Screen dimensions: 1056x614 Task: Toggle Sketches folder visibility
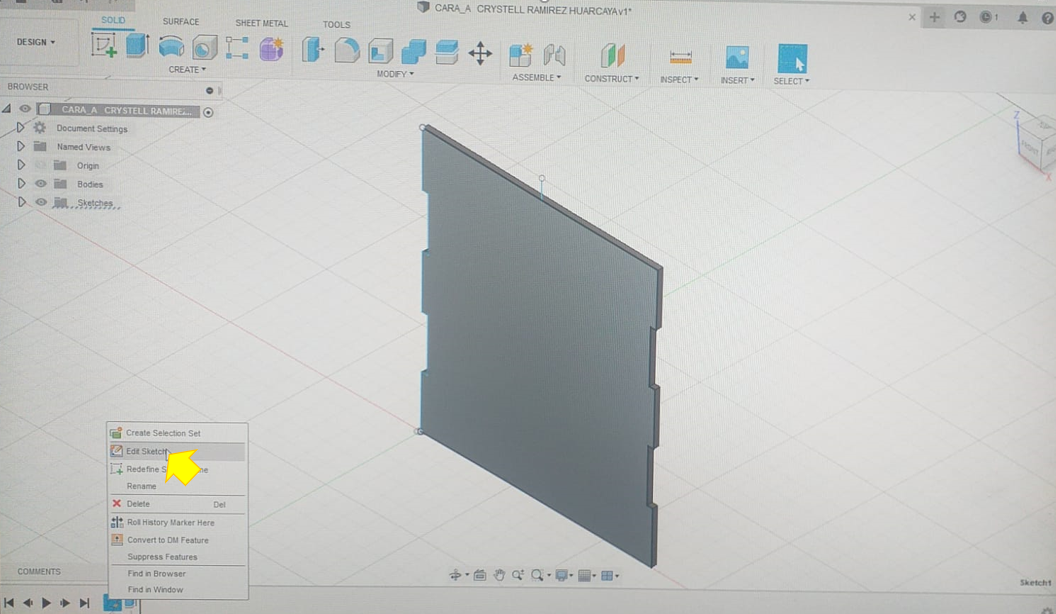(x=41, y=202)
